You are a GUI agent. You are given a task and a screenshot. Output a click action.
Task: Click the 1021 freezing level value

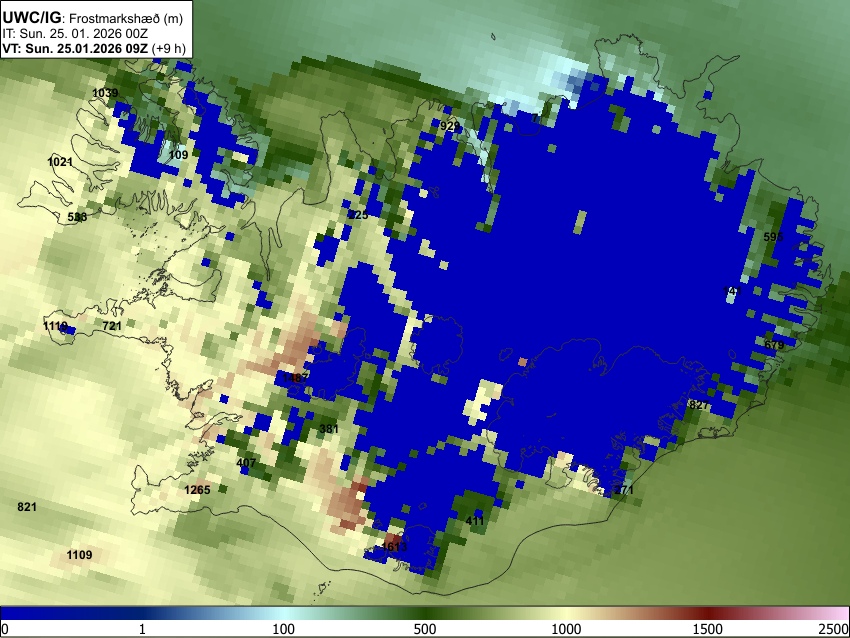pos(60,162)
